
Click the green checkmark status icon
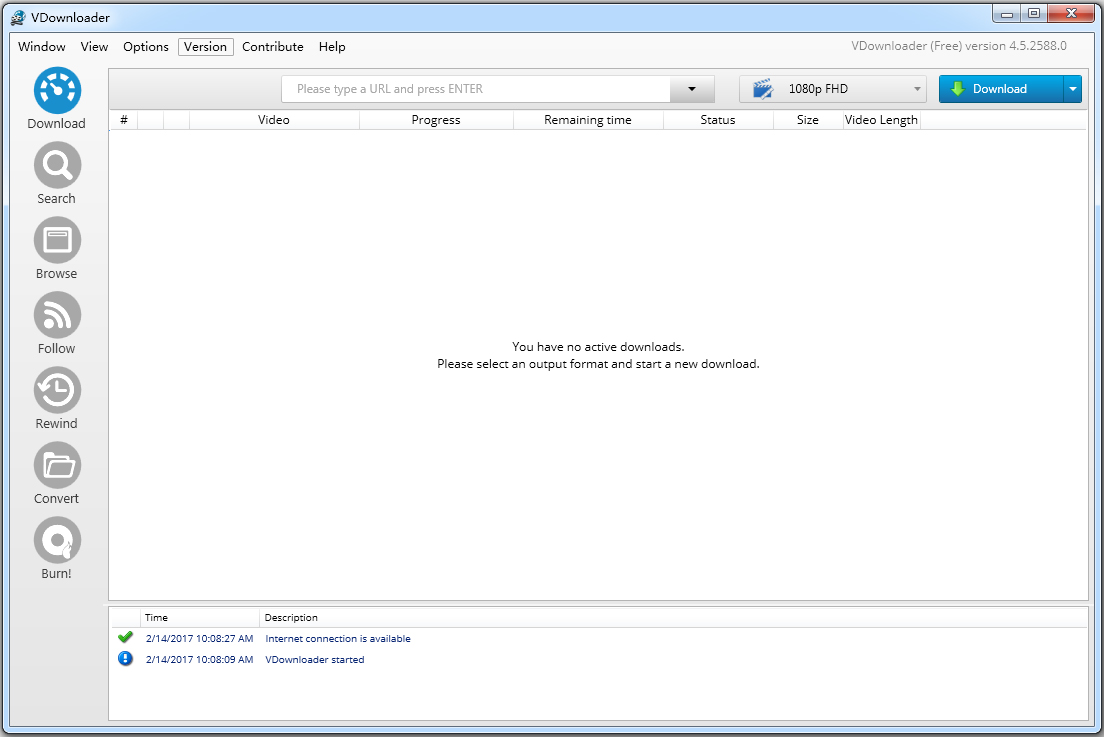pos(125,636)
